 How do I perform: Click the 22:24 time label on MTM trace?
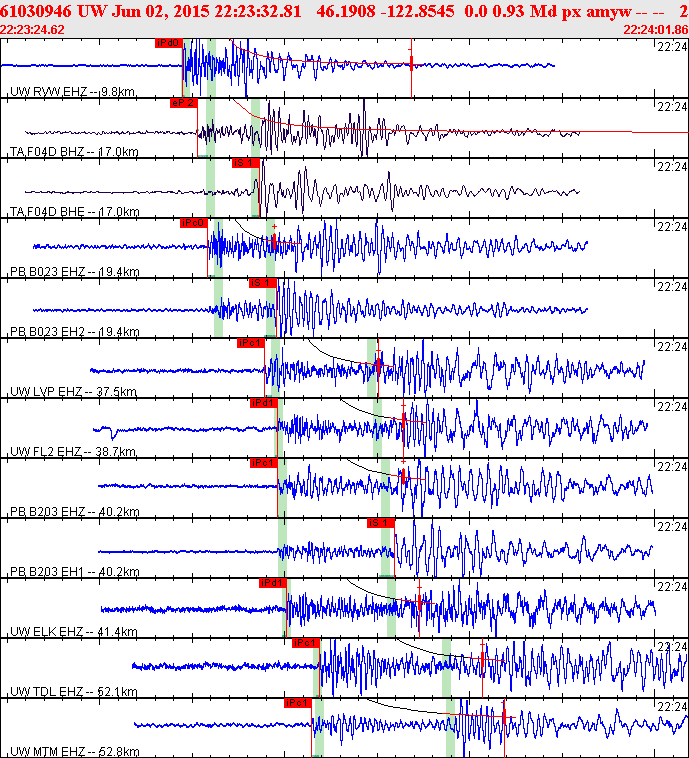tap(672, 706)
